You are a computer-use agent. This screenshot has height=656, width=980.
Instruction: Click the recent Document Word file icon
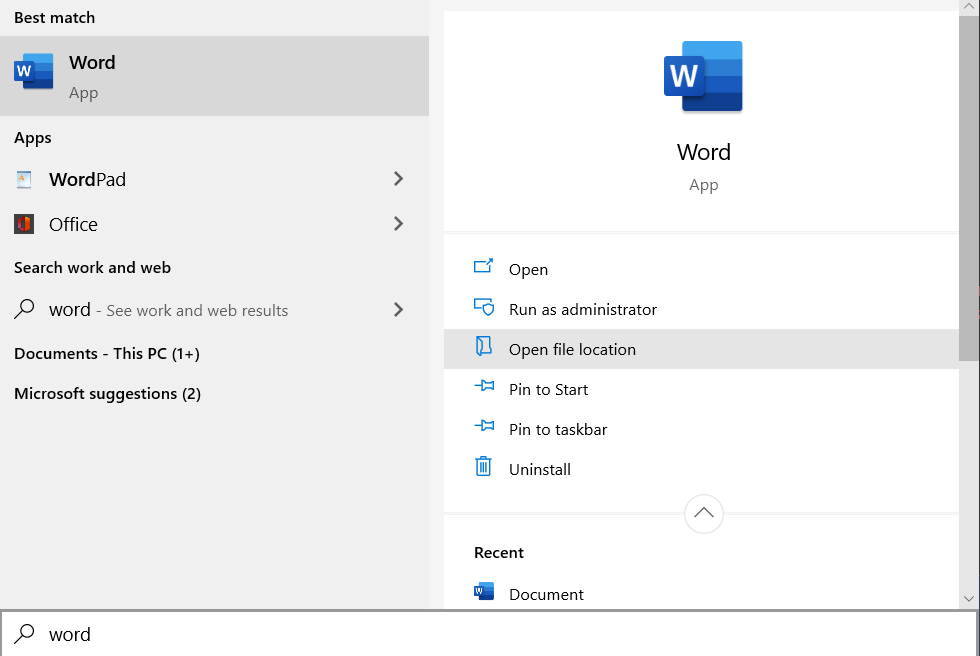pyautogui.click(x=484, y=591)
